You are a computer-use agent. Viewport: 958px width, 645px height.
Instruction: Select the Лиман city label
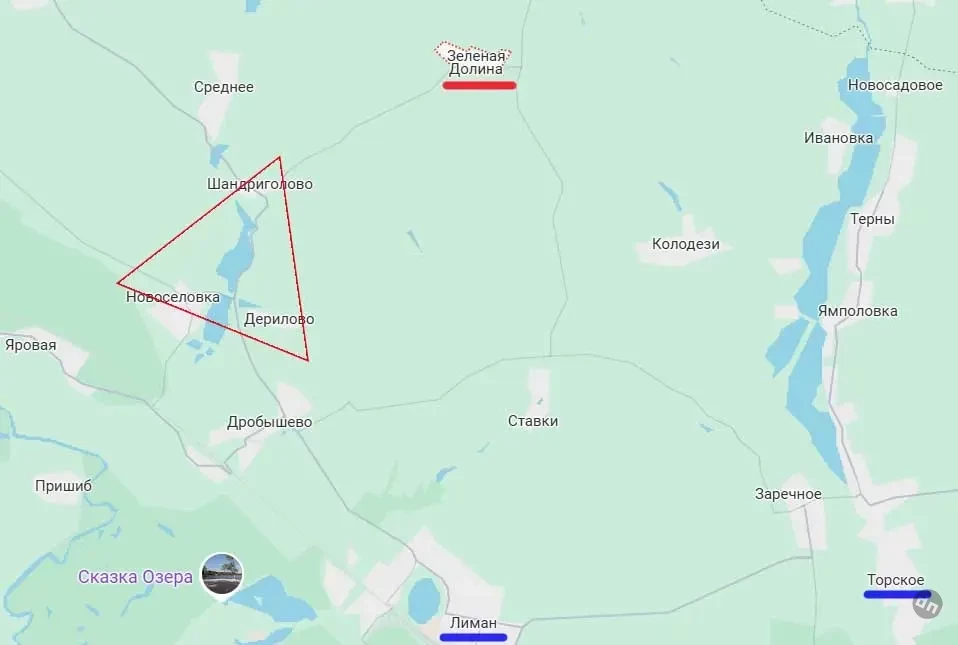click(473, 623)
